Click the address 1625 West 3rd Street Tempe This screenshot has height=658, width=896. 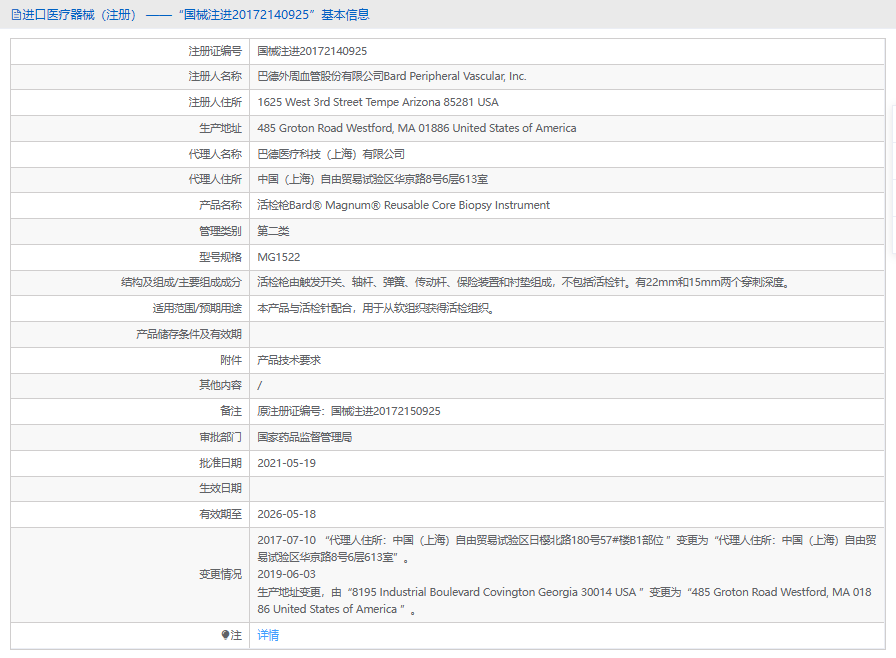377,102
